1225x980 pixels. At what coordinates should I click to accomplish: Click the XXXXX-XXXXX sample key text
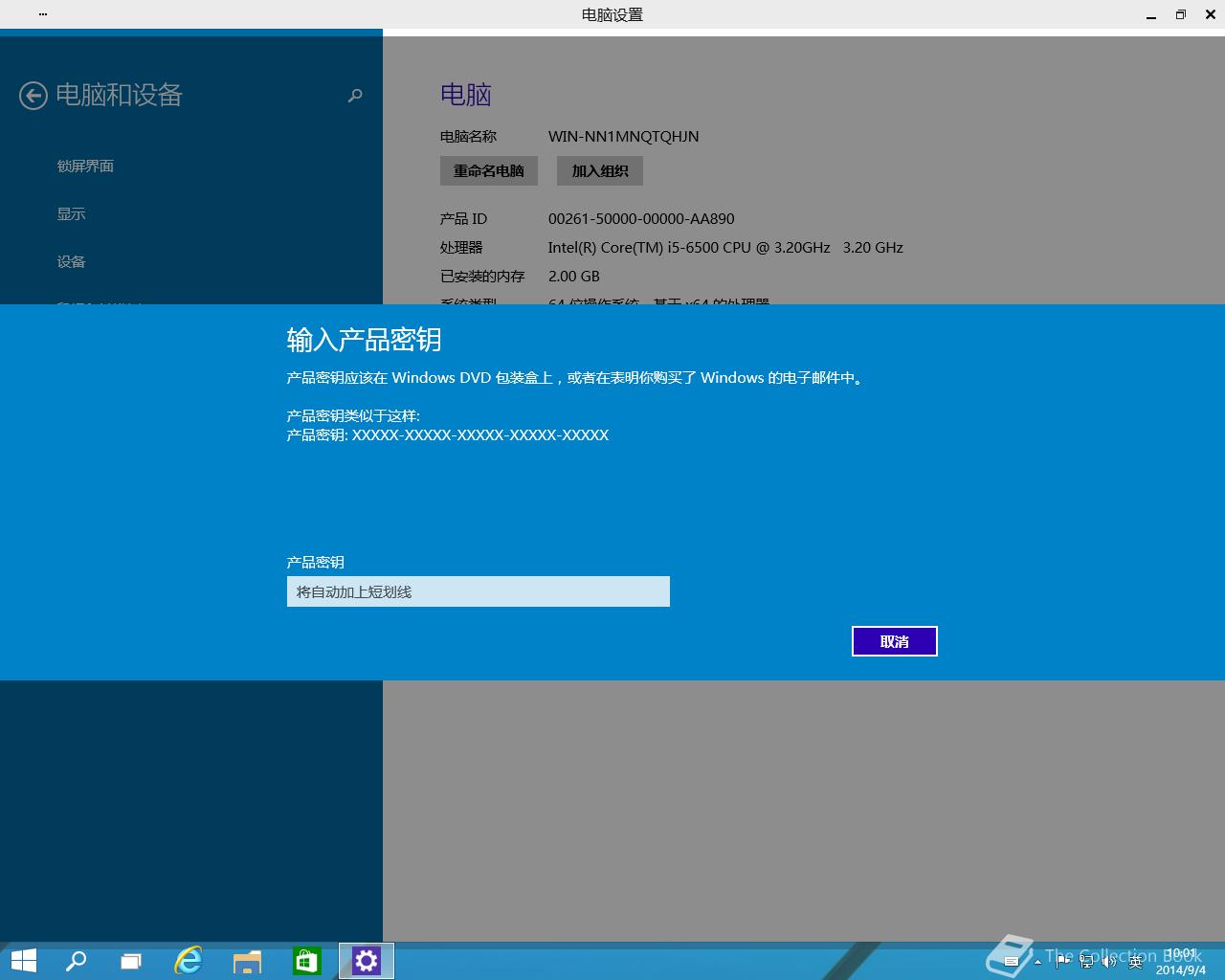tap(480, 434)
